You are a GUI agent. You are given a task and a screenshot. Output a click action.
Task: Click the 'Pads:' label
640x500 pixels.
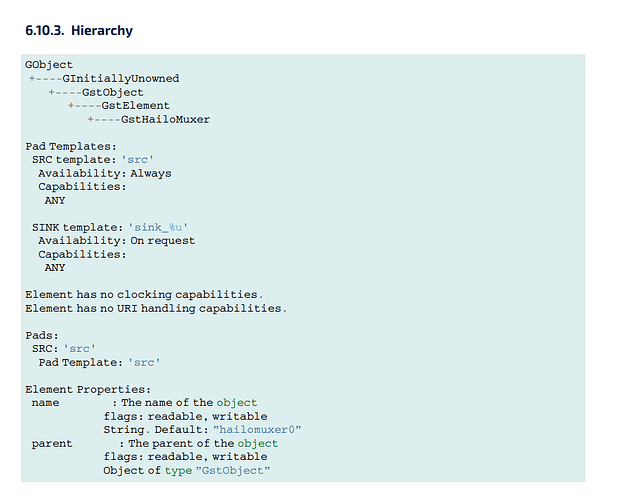click(x=42, y=335)
